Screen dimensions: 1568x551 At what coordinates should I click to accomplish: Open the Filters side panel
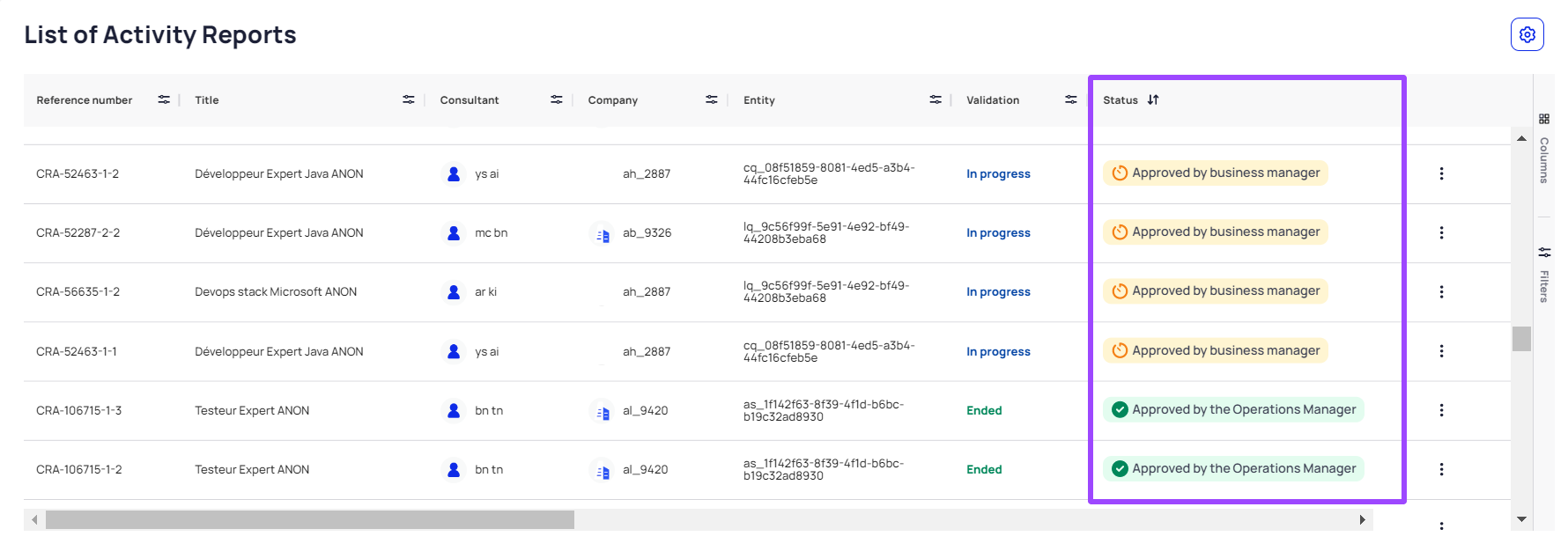1544,275
